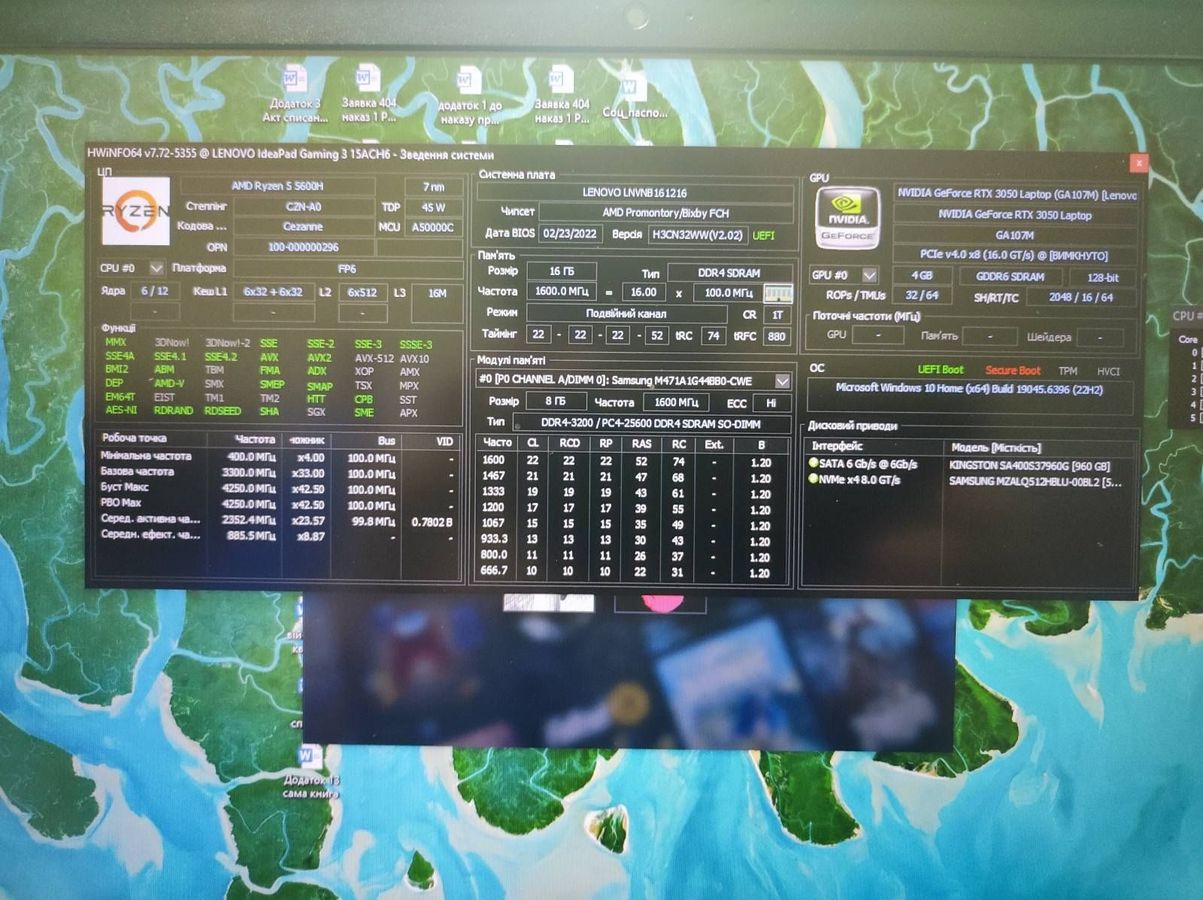The height and width of the screenshot is (900, 1203).
Task: Click the AVX2 feature flag
Action: pyautogui.click(x=319, y=357)
